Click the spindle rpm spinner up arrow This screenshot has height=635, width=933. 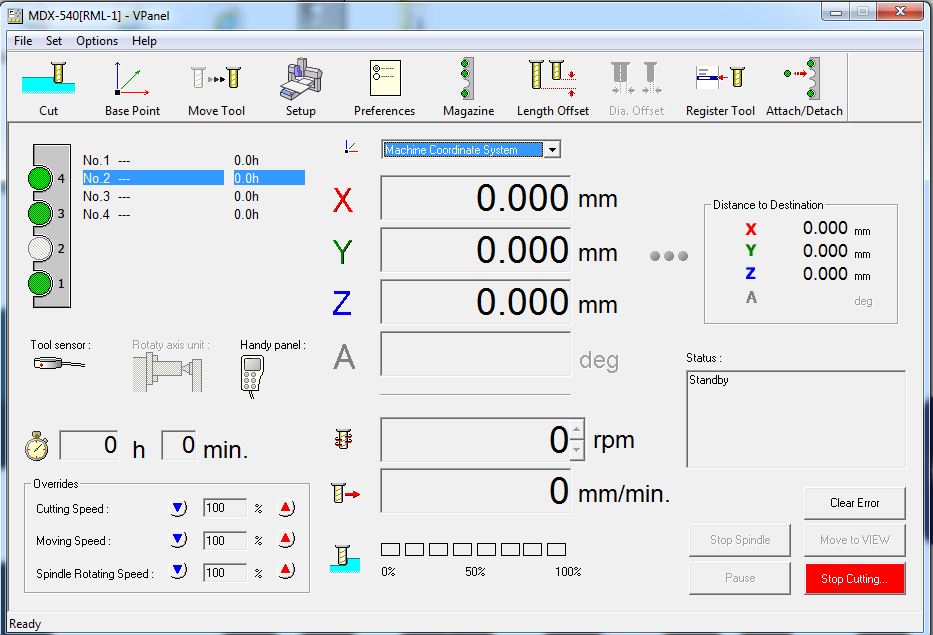click(x=576, y=431)
